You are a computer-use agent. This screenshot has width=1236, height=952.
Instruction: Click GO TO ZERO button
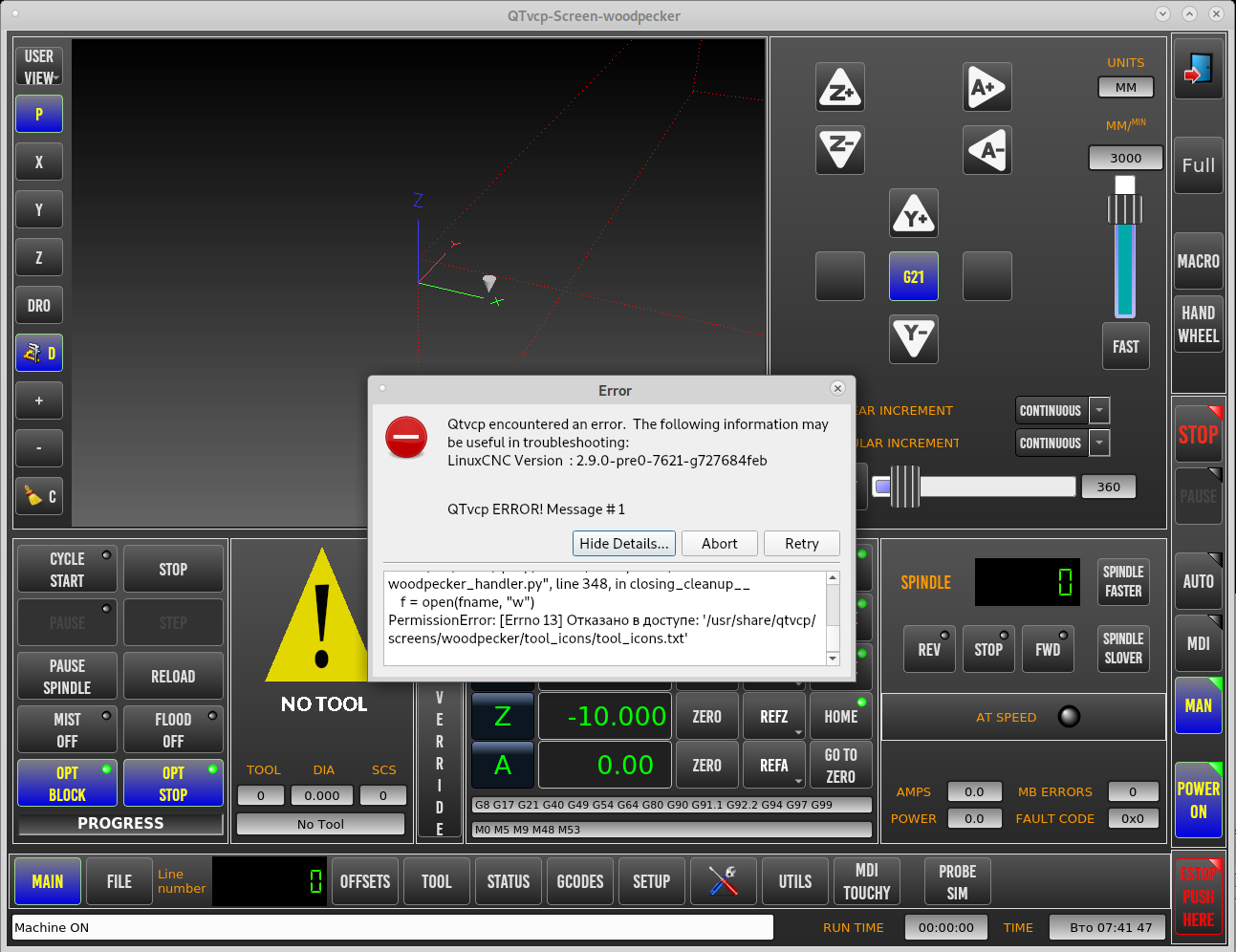tap(841, 766)
